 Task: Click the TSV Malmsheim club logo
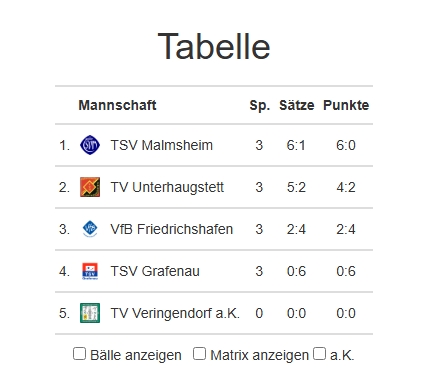click(x=90, y=145)
